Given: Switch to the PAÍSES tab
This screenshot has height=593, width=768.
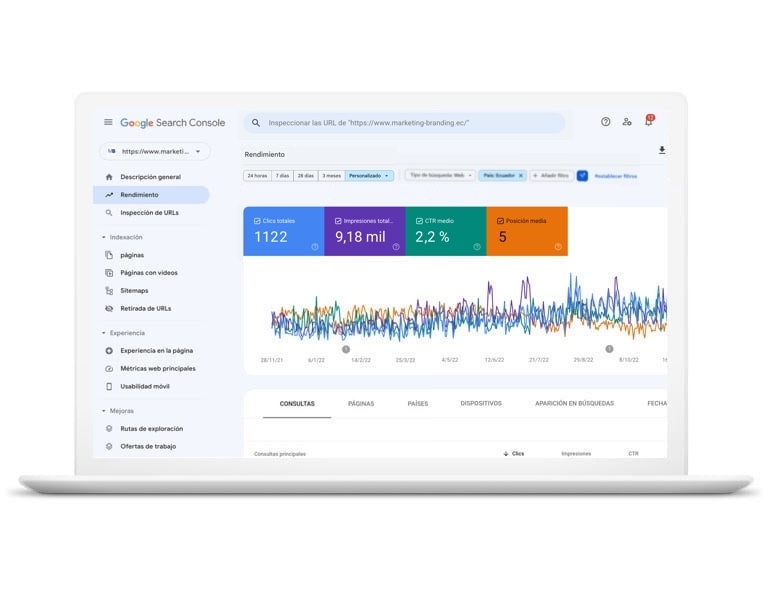Looking at the screenshot, I should (418, 403).
